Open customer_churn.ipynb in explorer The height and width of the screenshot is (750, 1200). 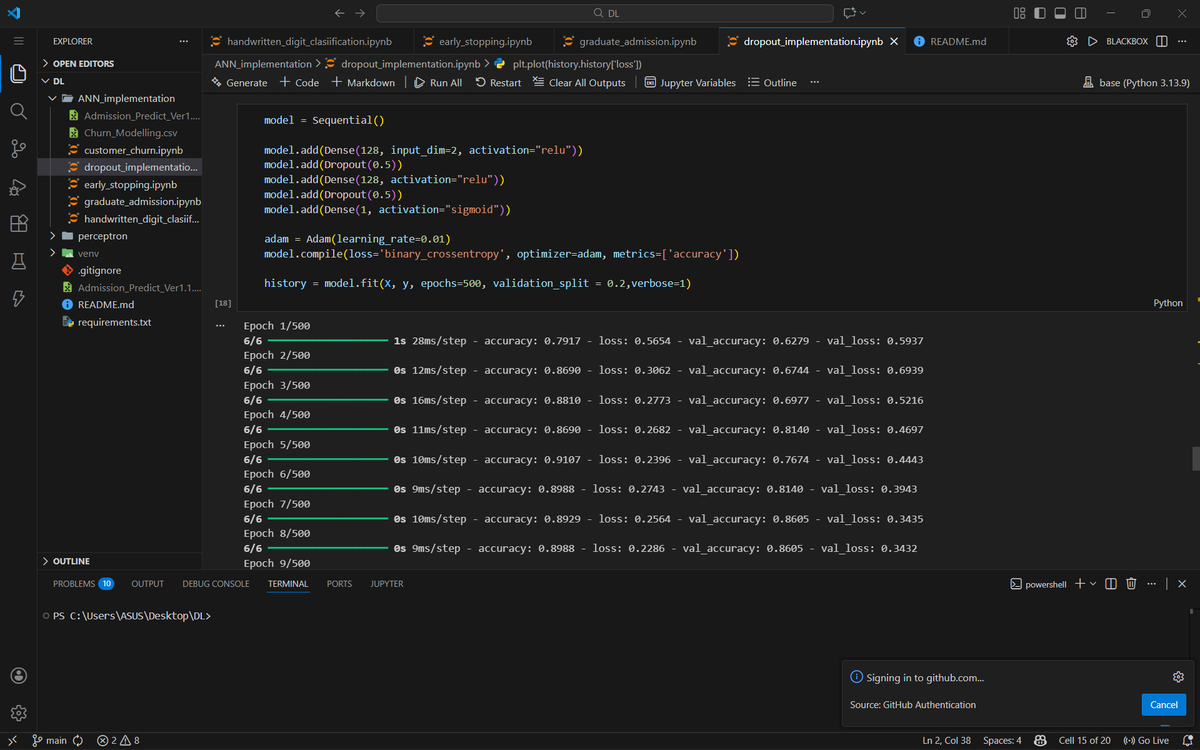point(133,150)
